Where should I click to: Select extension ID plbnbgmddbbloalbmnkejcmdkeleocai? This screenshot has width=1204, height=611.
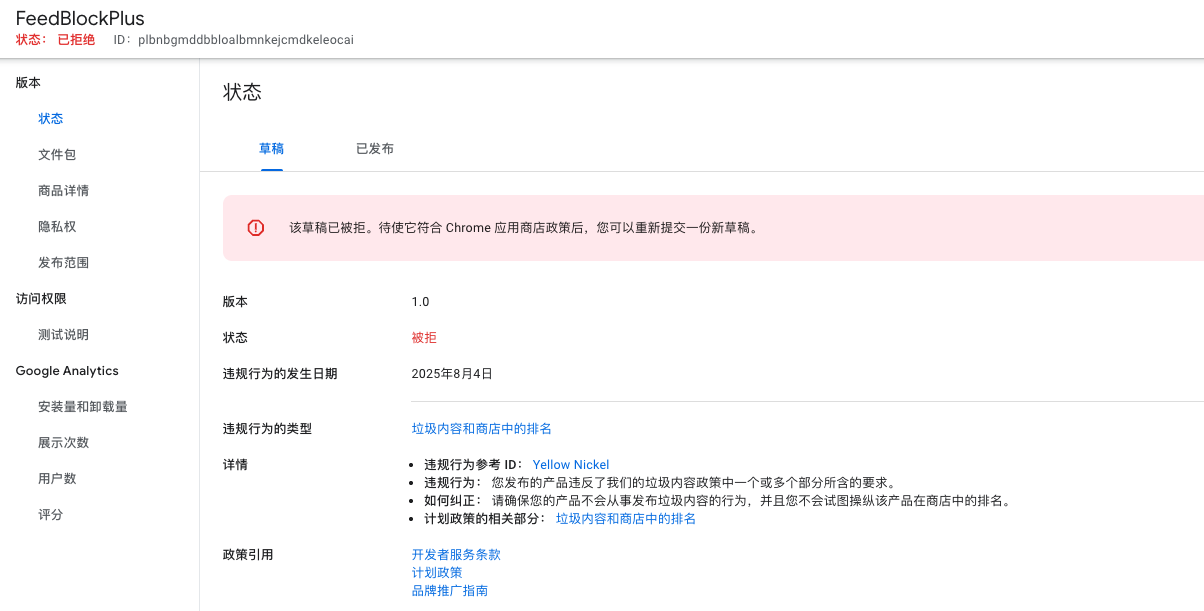coord(245,40)
